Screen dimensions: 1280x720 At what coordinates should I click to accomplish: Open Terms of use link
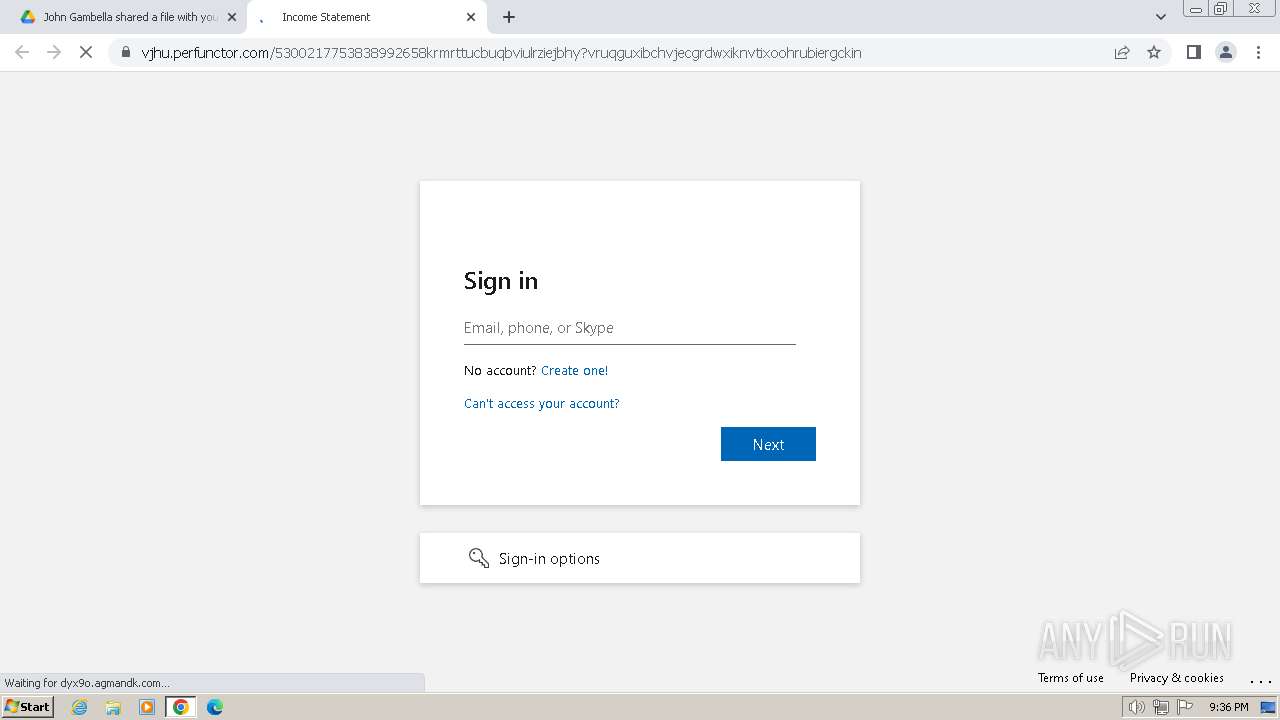coord(1071,678)
